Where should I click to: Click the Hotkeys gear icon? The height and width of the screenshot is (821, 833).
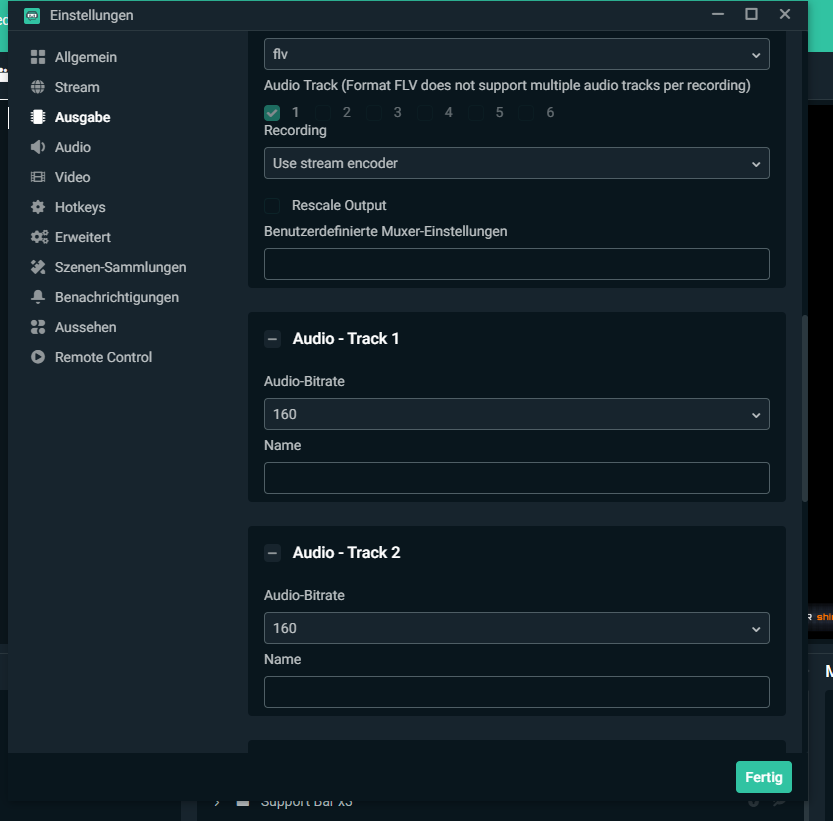(x=38, y=207)
